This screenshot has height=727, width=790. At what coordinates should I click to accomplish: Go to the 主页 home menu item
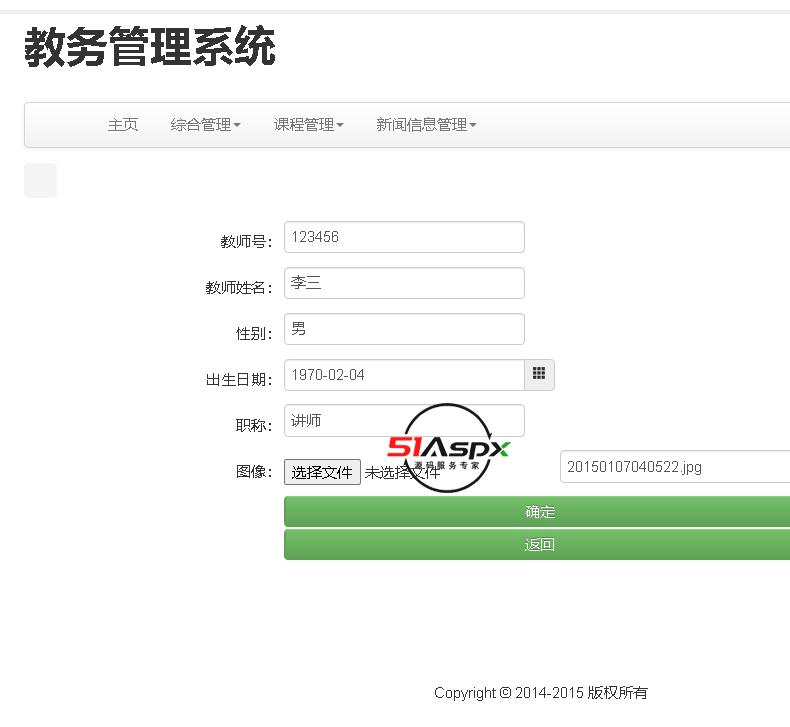click(122, 124)
